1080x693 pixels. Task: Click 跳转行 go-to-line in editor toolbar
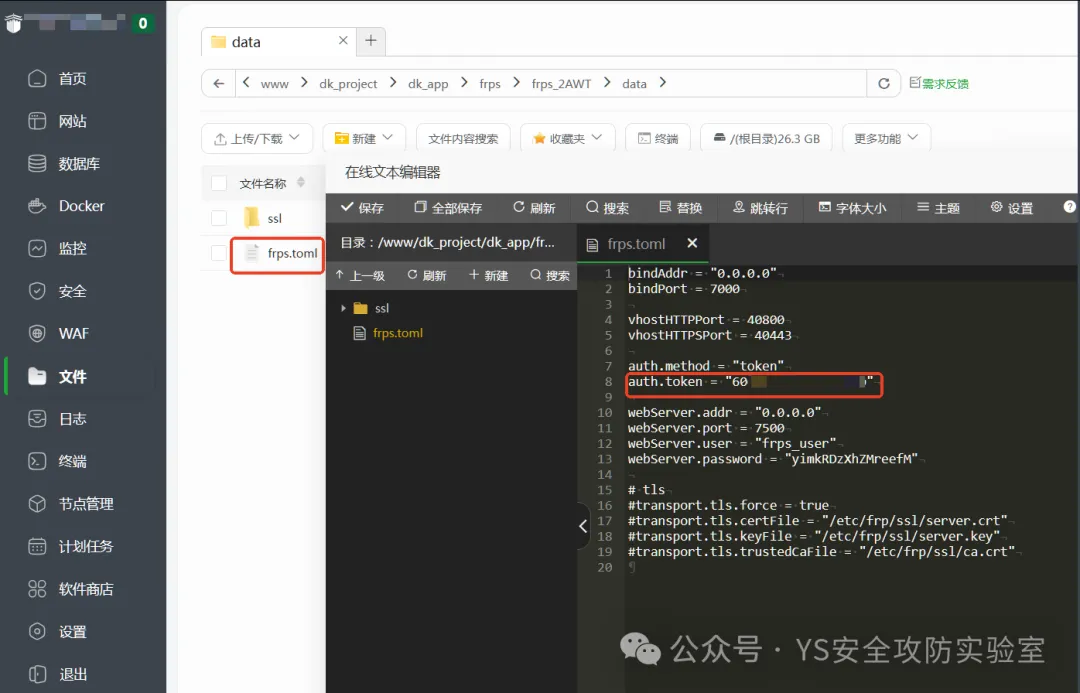coord(760,207)
